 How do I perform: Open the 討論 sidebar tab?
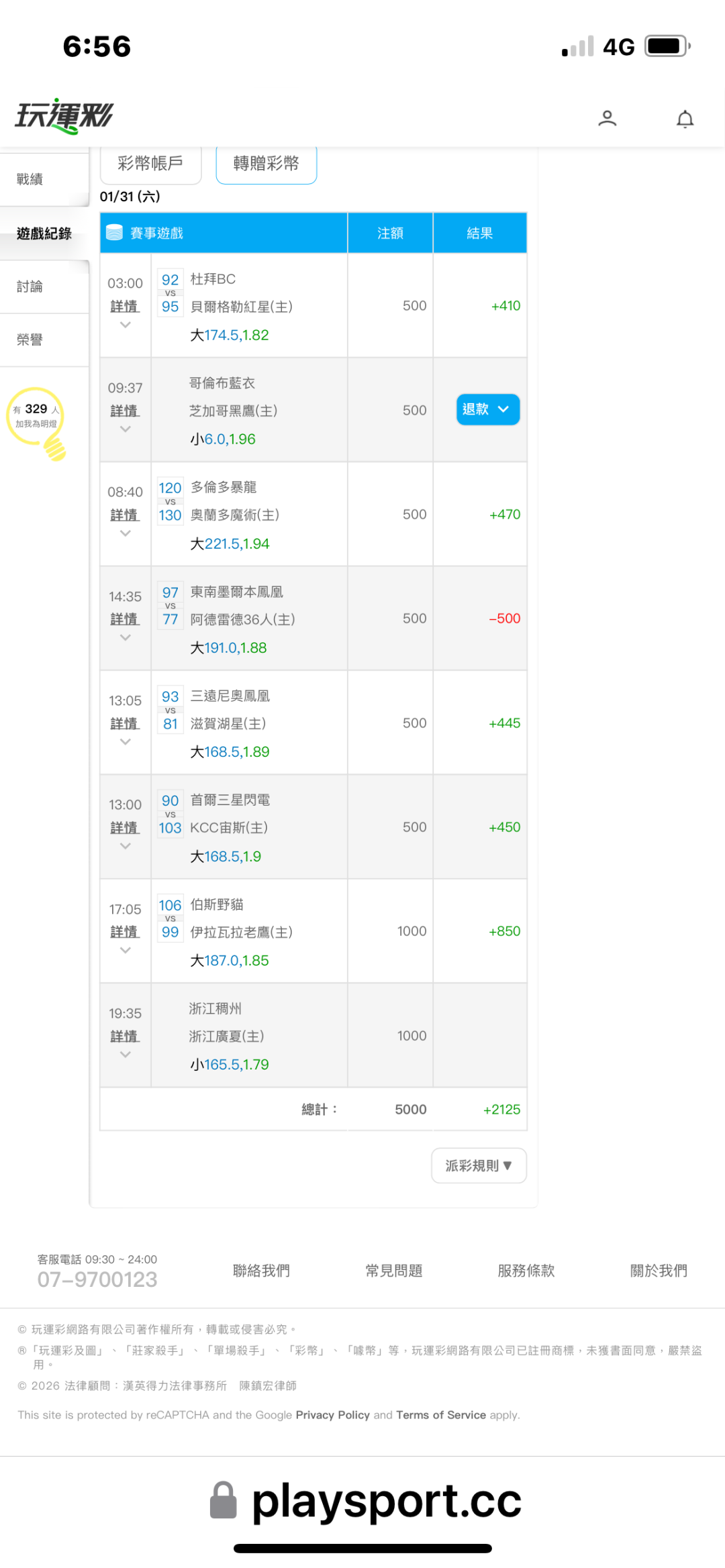(30, 286)
